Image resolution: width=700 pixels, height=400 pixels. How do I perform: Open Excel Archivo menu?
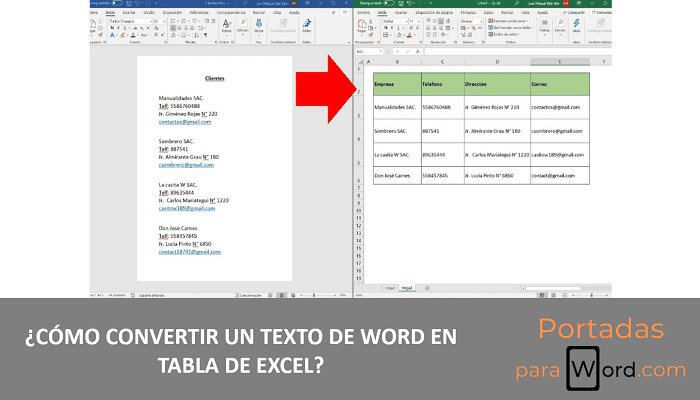[x=363, y=12]
